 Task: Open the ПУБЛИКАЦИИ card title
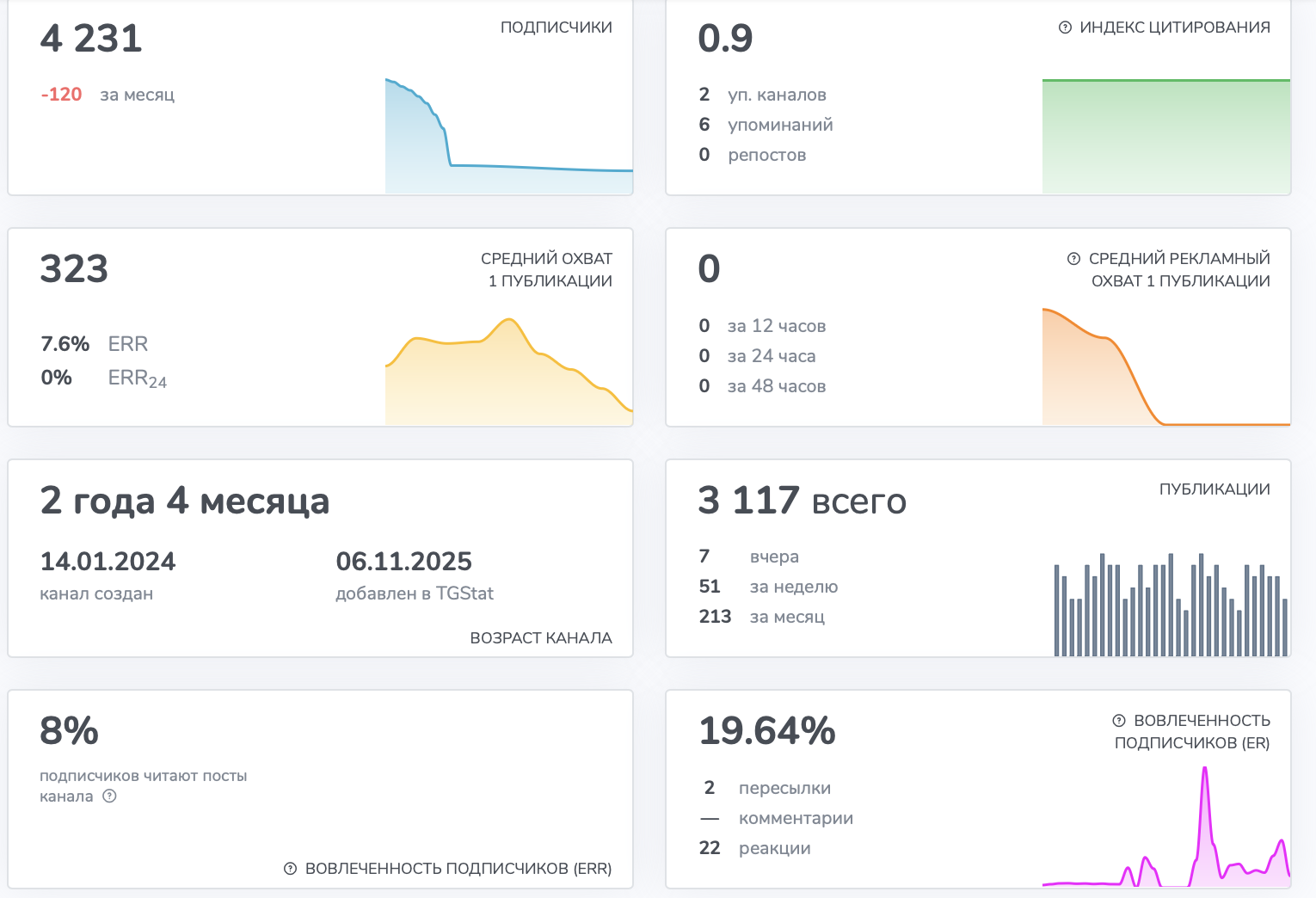1215,489
